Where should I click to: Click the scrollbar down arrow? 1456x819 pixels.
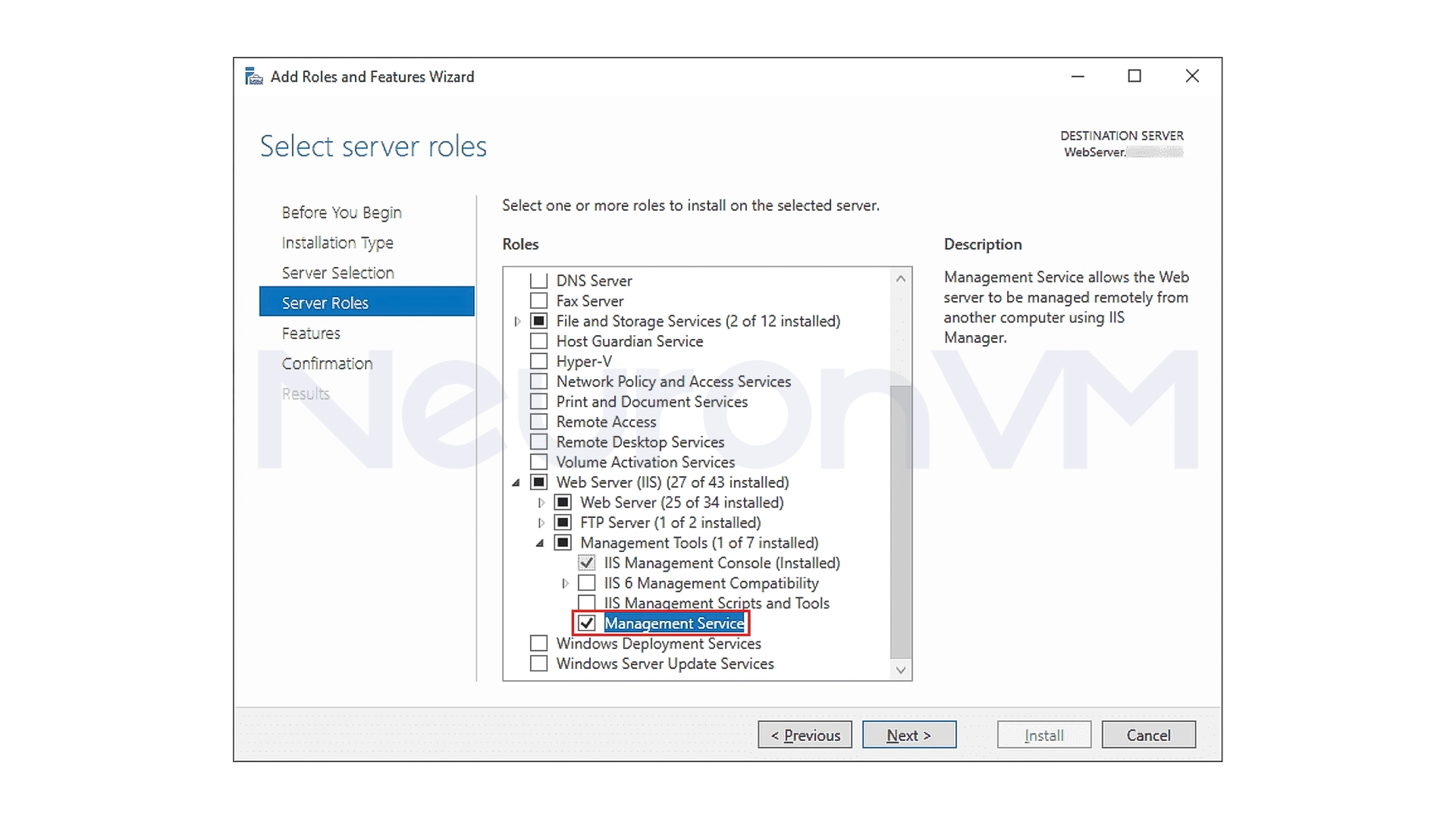tap(900, 670)
